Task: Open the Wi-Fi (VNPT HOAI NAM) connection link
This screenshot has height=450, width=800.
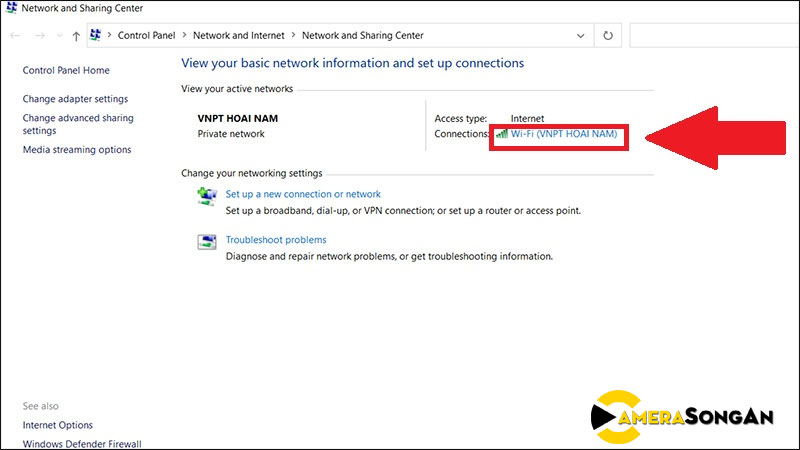Action: [564, 134]
